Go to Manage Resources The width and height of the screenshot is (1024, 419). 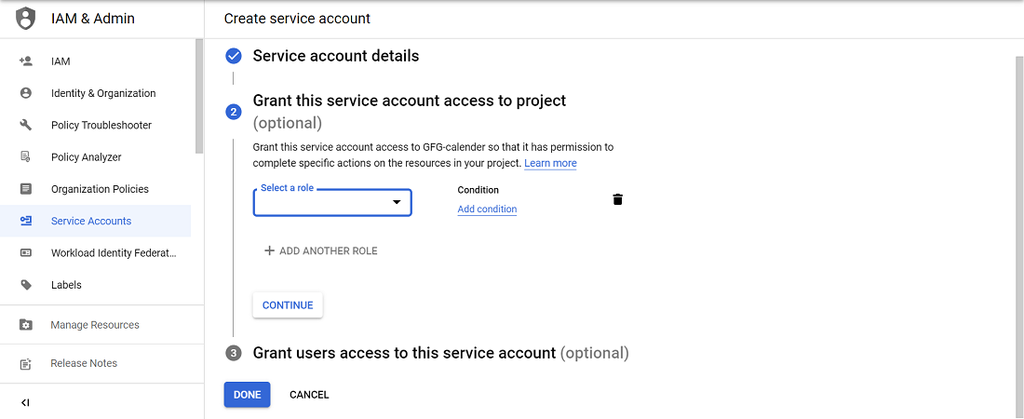(x=95, y=325)
